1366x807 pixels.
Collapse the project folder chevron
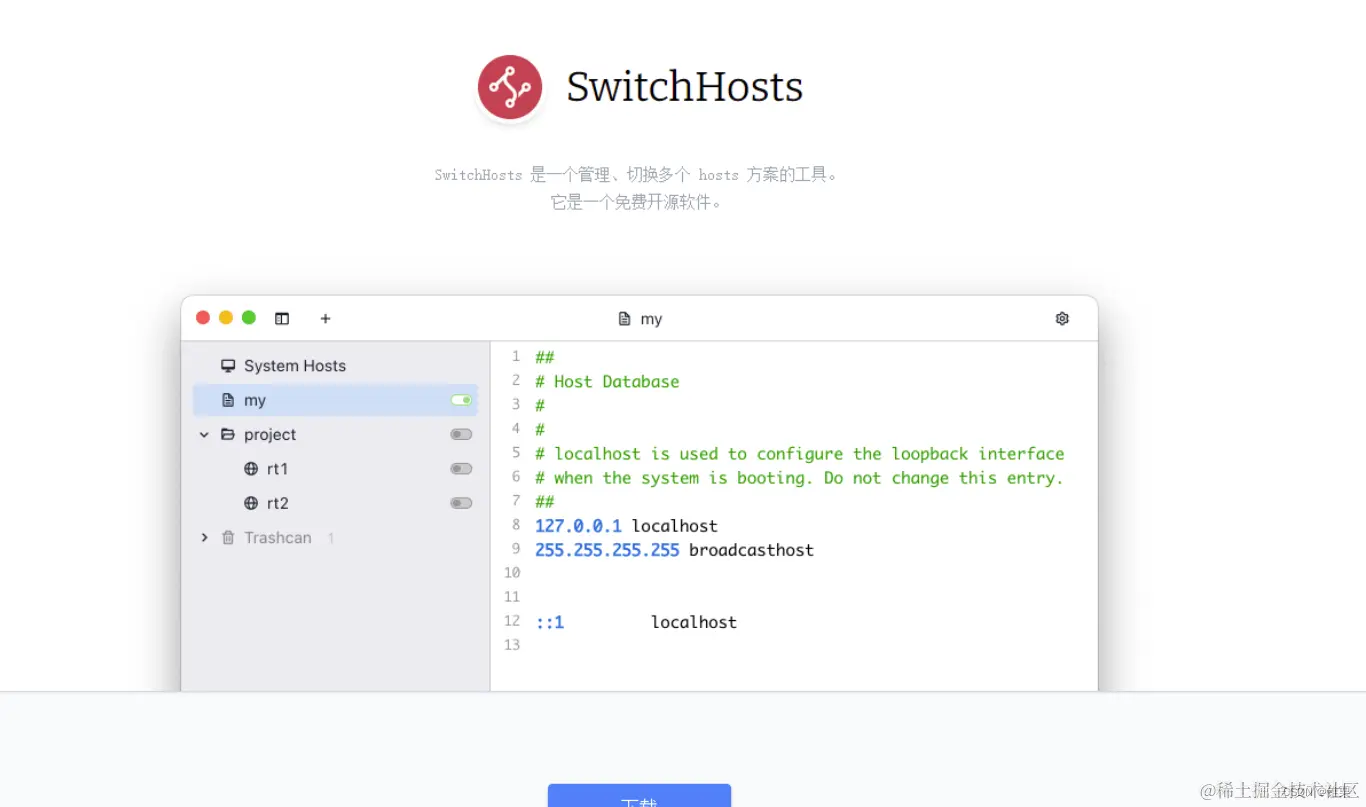204,434
